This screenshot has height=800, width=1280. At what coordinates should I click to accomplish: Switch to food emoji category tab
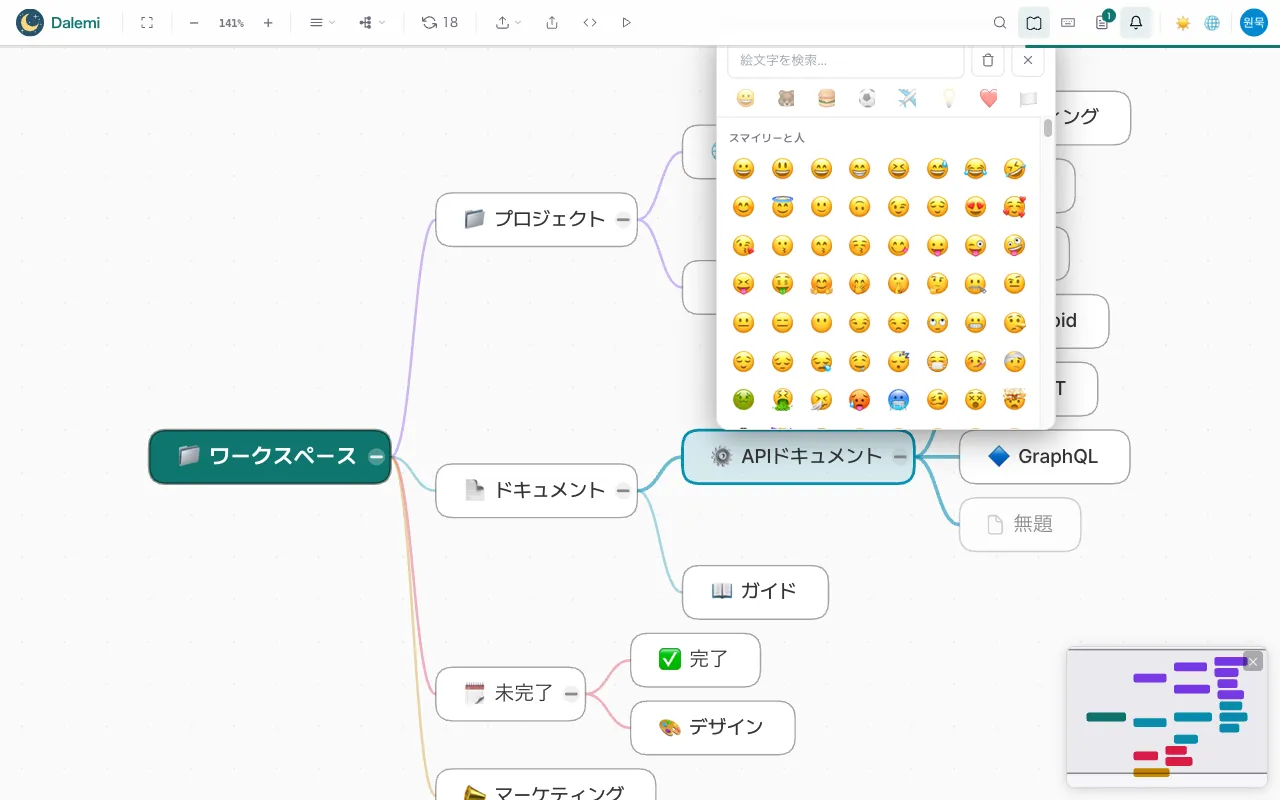[x=826, y=98]
